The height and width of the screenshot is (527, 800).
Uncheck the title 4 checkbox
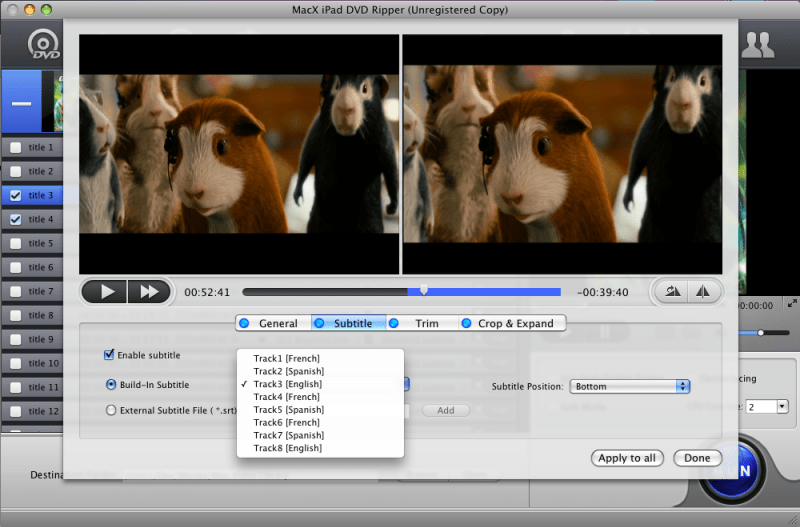click(x=16, y=219)
